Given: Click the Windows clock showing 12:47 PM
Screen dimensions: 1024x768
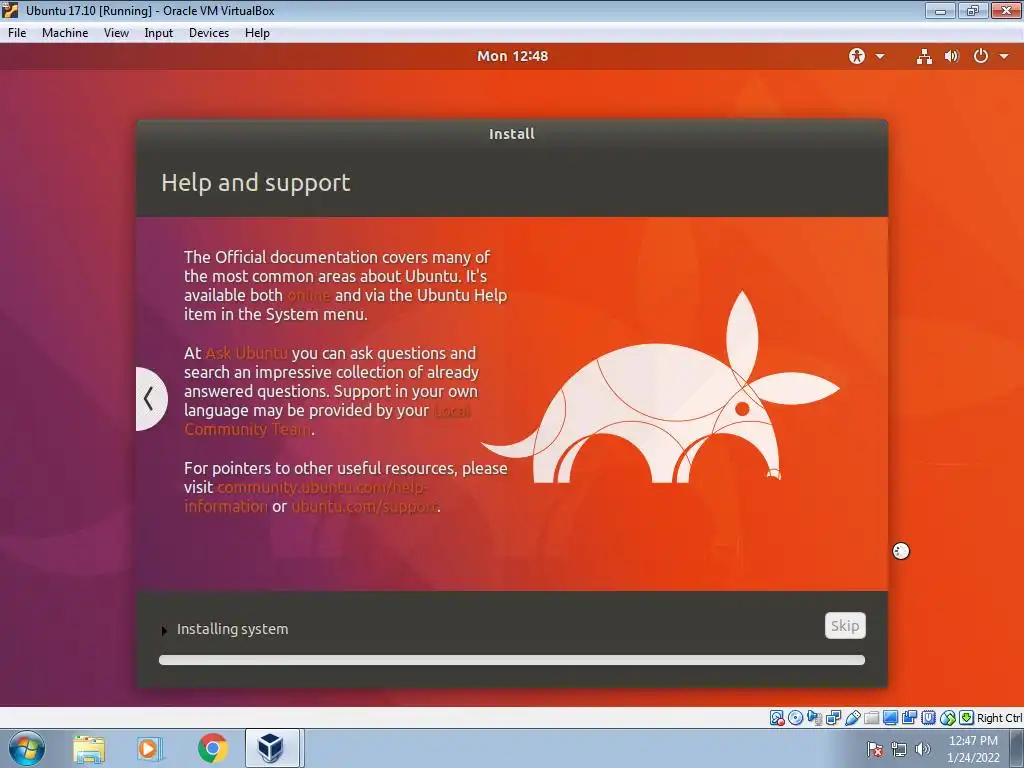Looking at the screenshot, I should coord(973,749).
